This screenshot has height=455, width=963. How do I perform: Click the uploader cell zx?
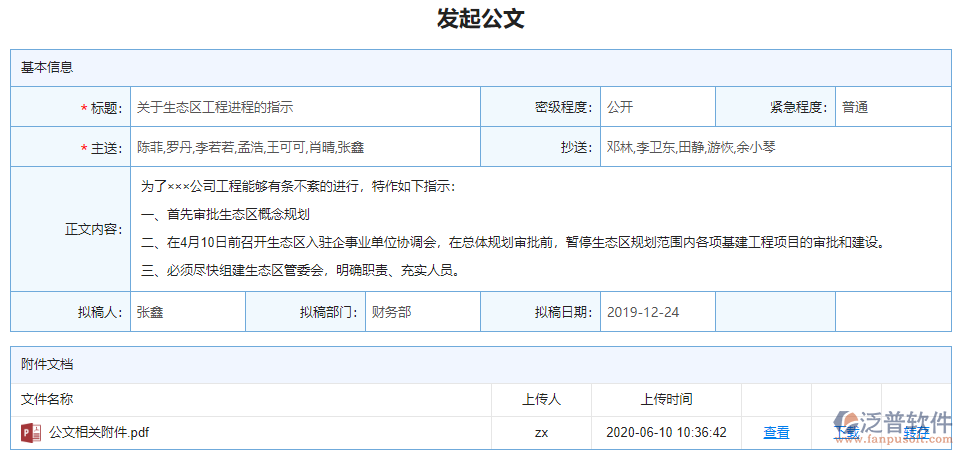click(541, 433)
